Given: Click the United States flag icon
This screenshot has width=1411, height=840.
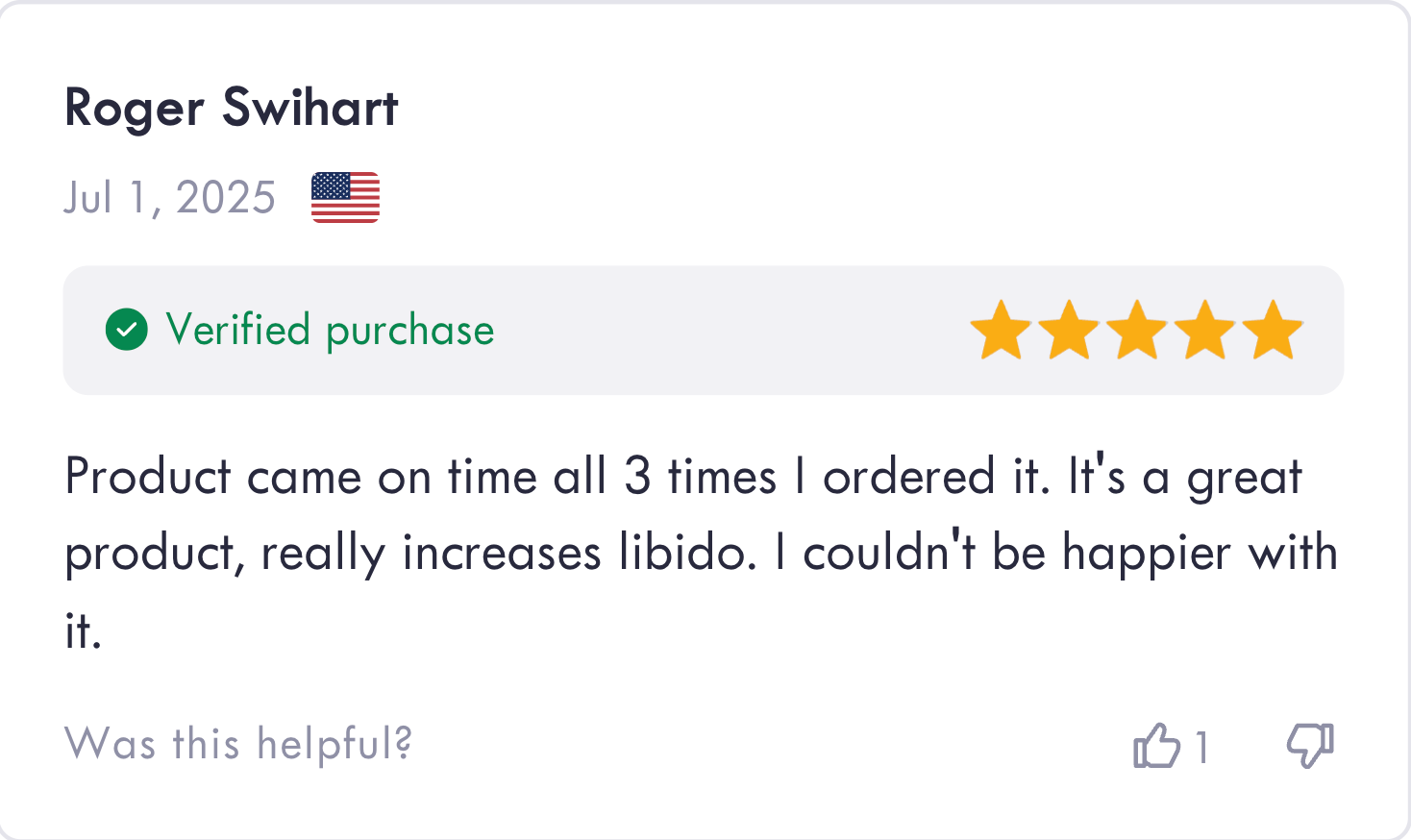Looking at the screenshot, I should 345,198.
